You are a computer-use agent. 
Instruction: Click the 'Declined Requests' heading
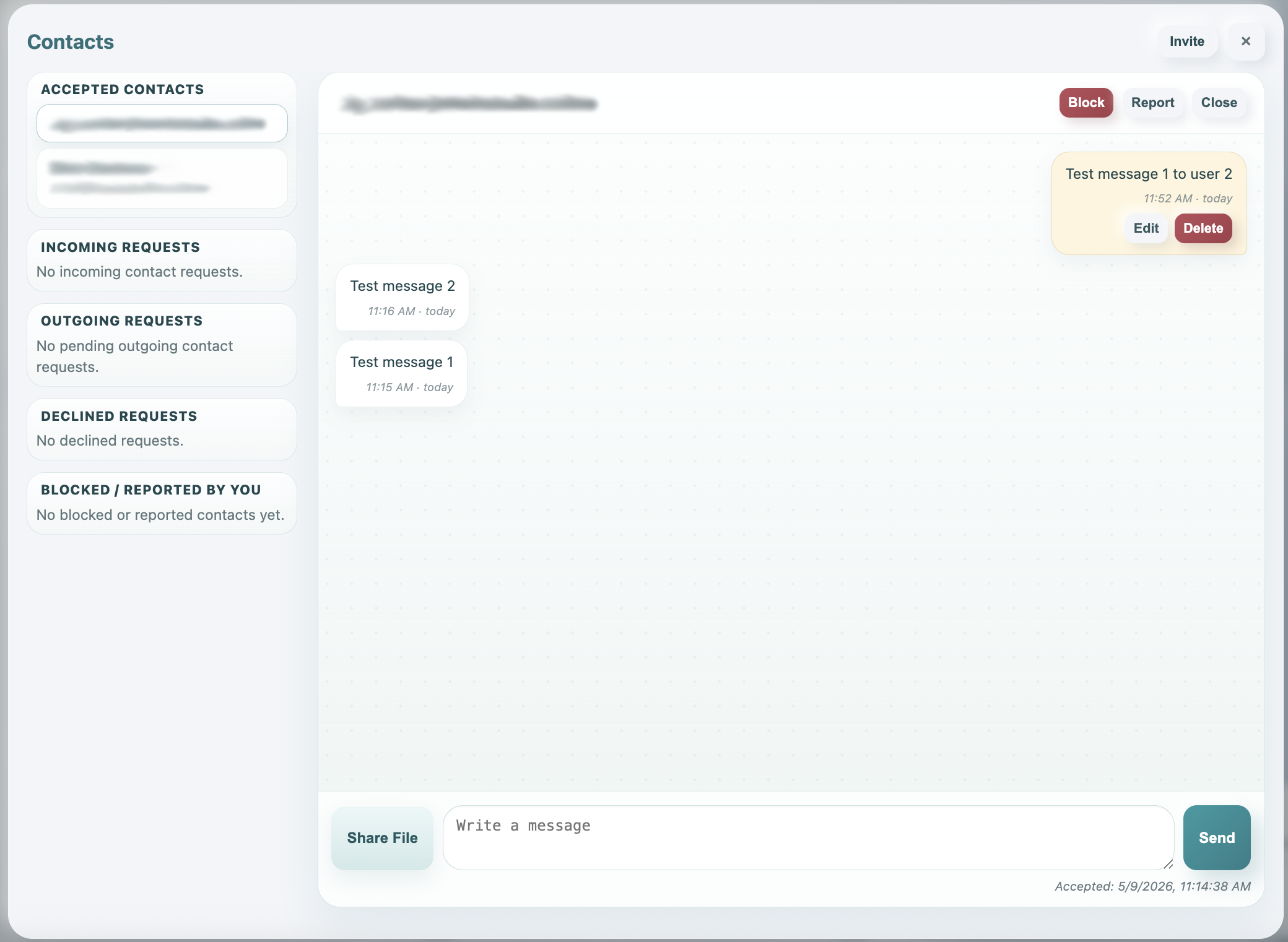click(119, 417)
